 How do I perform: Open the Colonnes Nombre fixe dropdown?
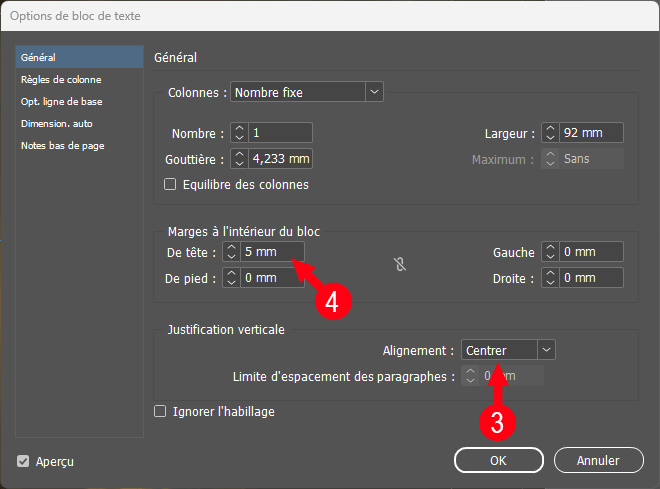click(x=307, y=92)
